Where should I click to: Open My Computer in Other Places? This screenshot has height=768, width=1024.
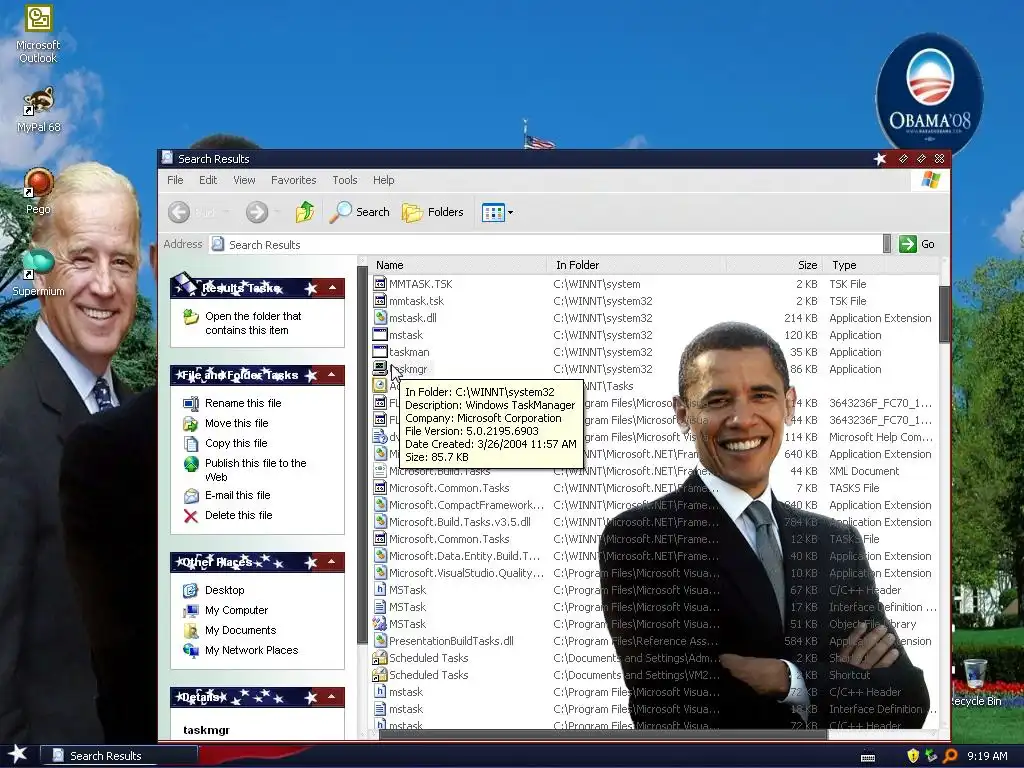point(236,610)
